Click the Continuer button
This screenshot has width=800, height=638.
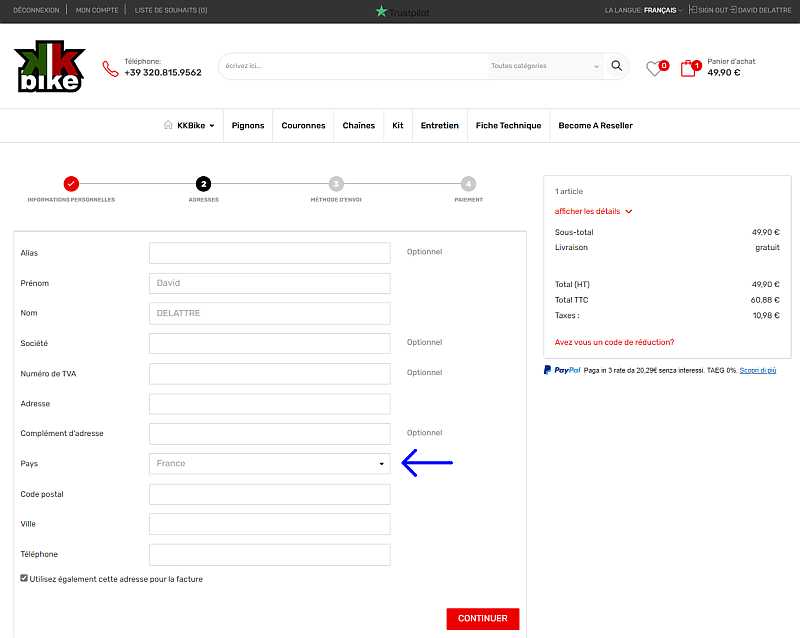click(x=483, y=619)
